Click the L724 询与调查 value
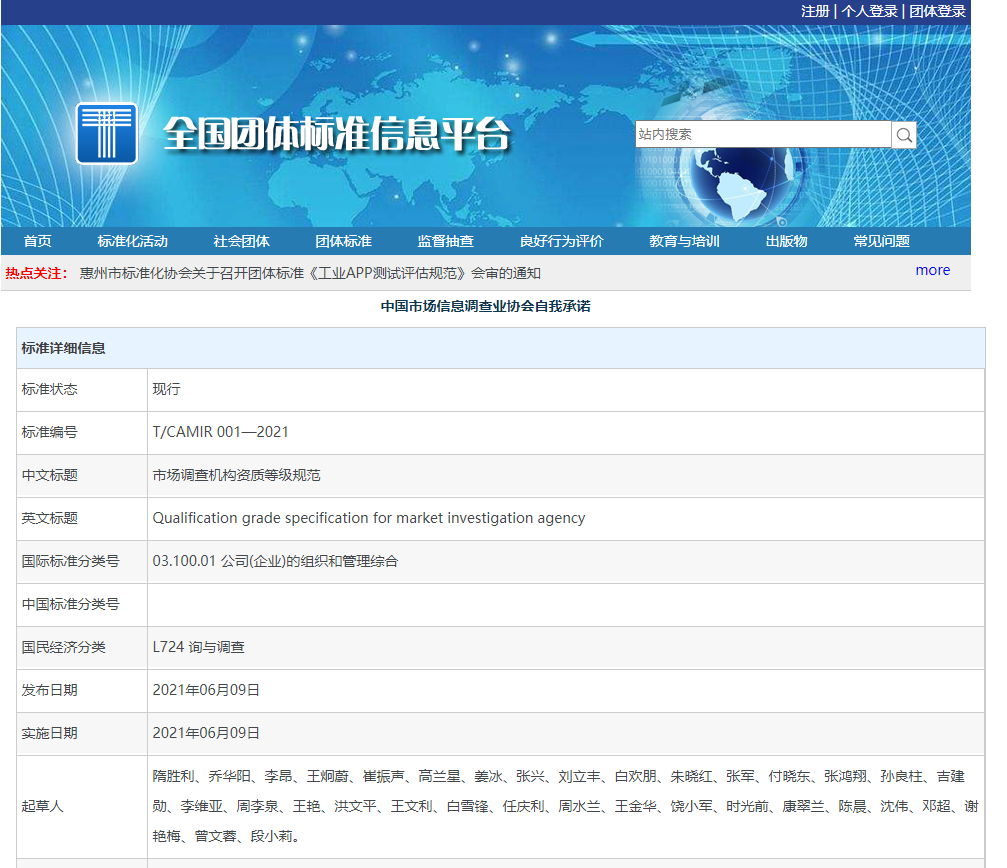Screen dimensions: 1007x868 [x=198, y=647]
